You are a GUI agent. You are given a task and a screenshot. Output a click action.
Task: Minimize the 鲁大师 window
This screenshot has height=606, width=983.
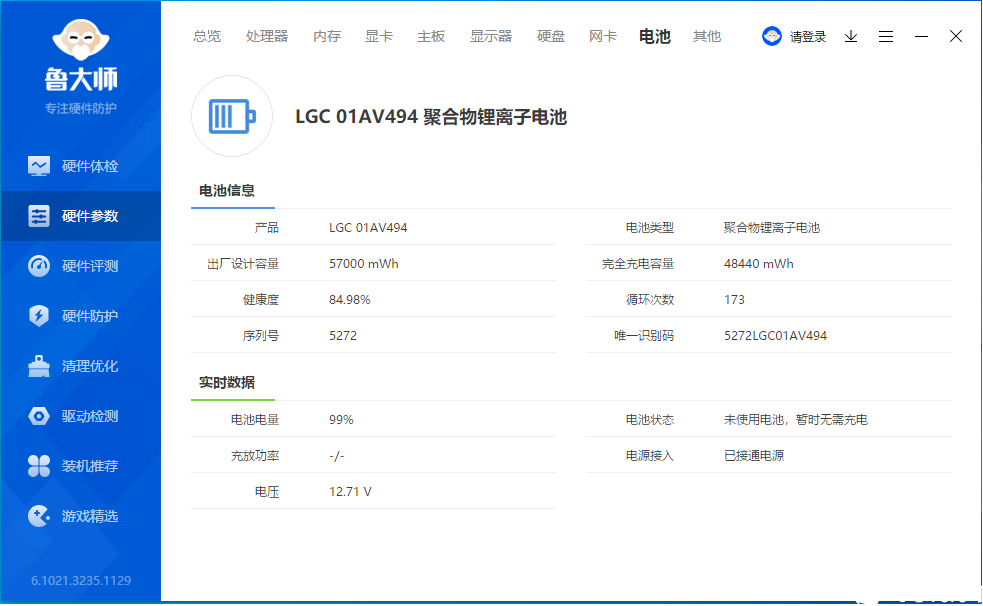tap(921, 36)
